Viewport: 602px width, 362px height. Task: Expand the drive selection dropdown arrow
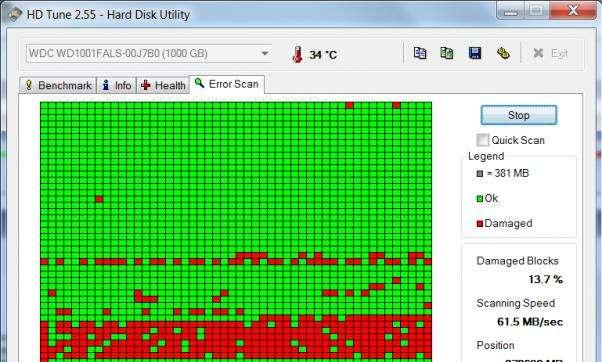(265, 53)
